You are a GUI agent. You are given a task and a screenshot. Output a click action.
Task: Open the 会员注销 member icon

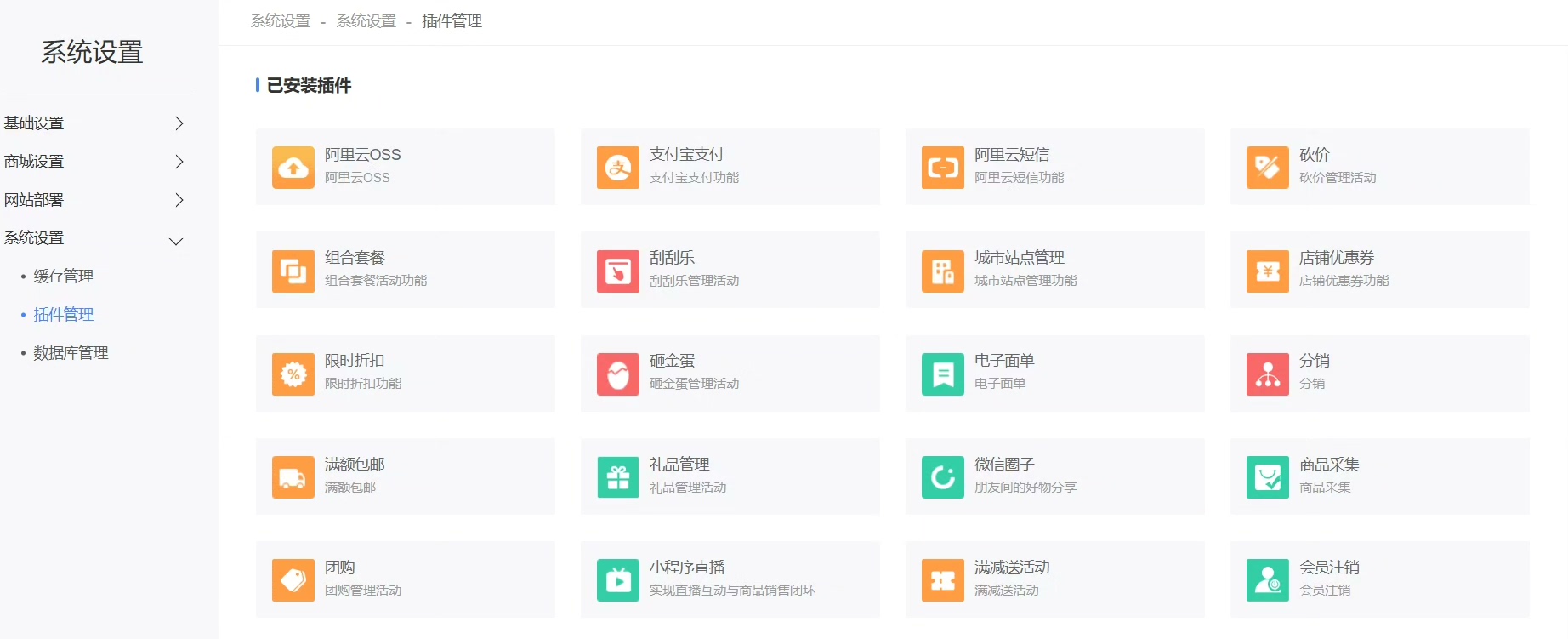[1268, 579]
